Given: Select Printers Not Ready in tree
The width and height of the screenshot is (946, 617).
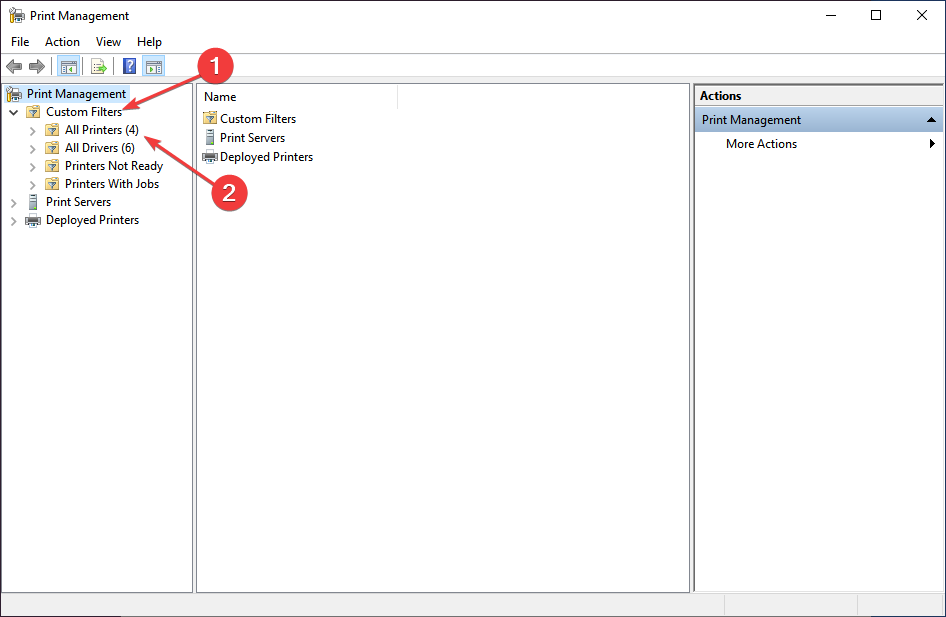Looking at the screenshot, I should click(114, 166).
